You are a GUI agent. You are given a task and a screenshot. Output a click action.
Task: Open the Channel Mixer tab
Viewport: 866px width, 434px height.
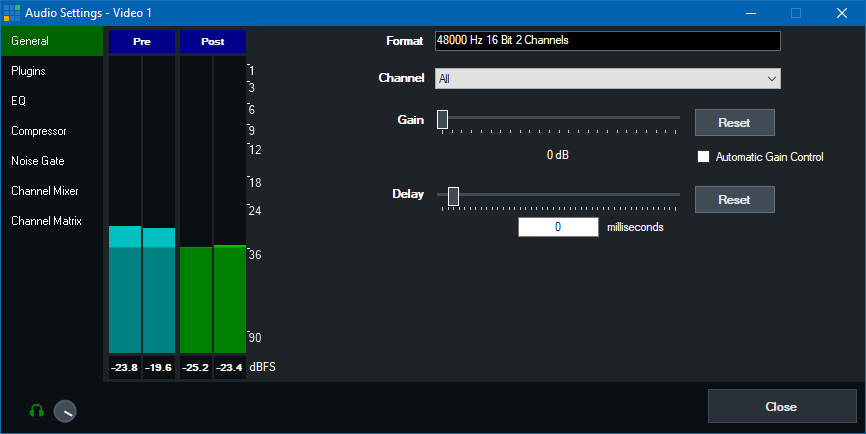coord(51,191)
